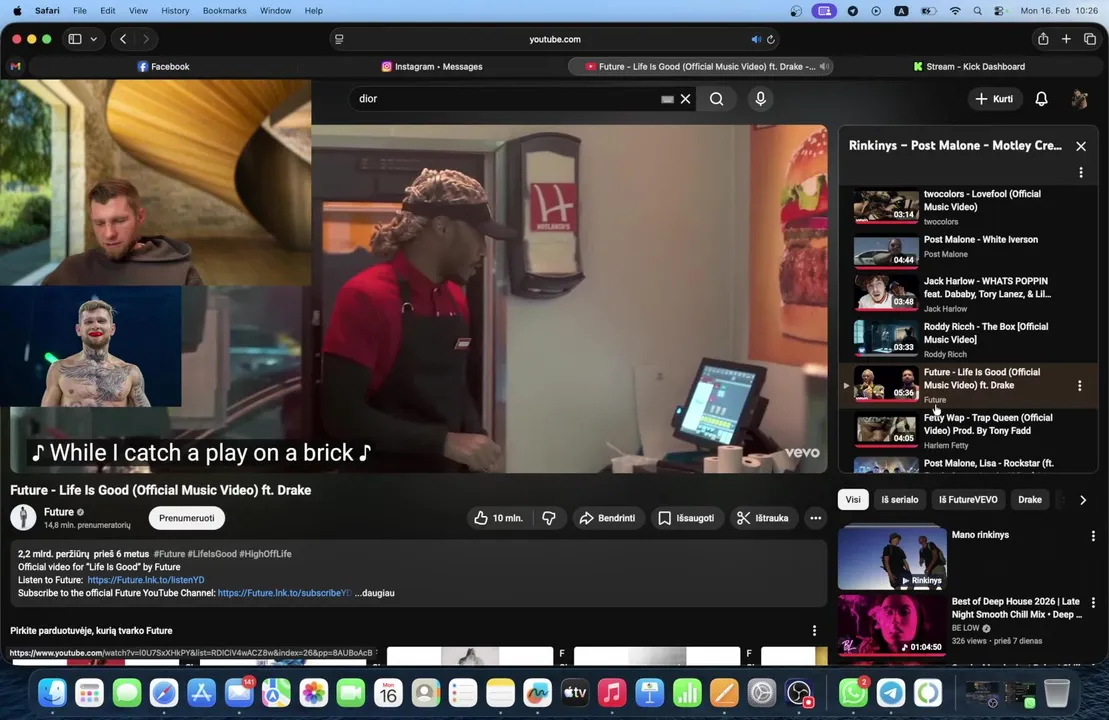Open Safari Share button
Screen dimensions: 1109x720
pos(1043,40)
